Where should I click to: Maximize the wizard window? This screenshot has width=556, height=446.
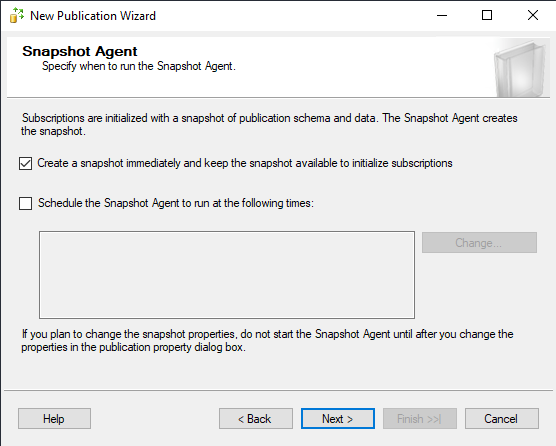click(487, 15)
